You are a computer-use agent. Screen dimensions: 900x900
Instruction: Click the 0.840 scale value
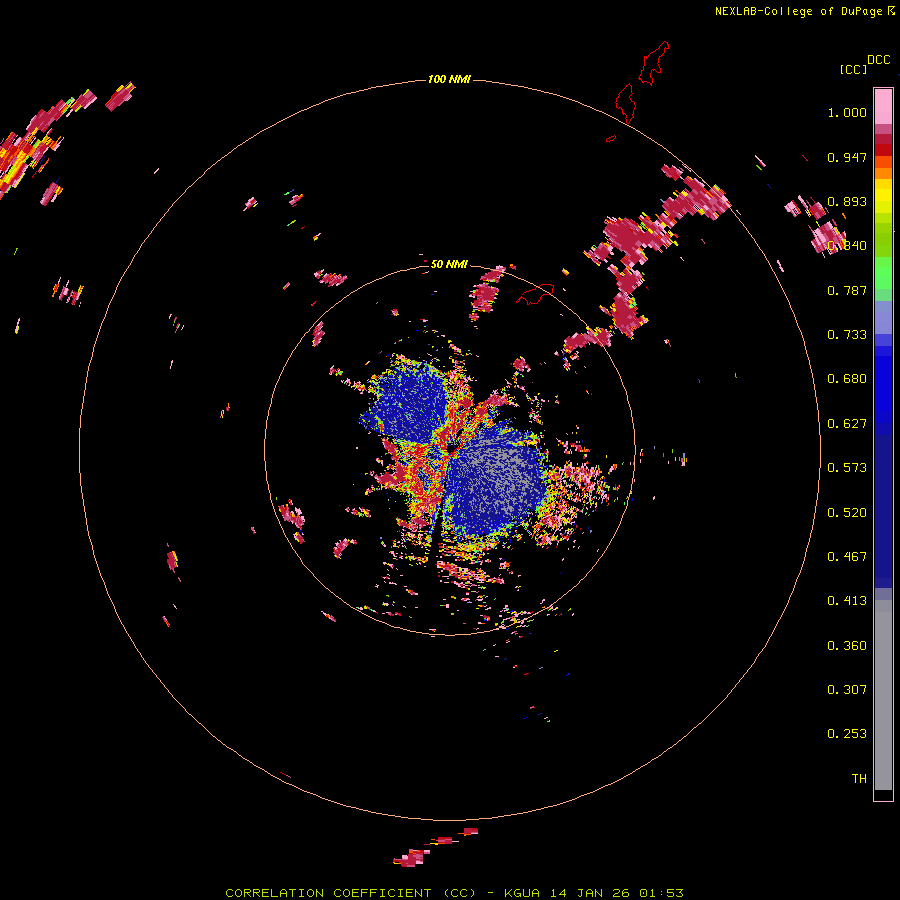point(847,246)
